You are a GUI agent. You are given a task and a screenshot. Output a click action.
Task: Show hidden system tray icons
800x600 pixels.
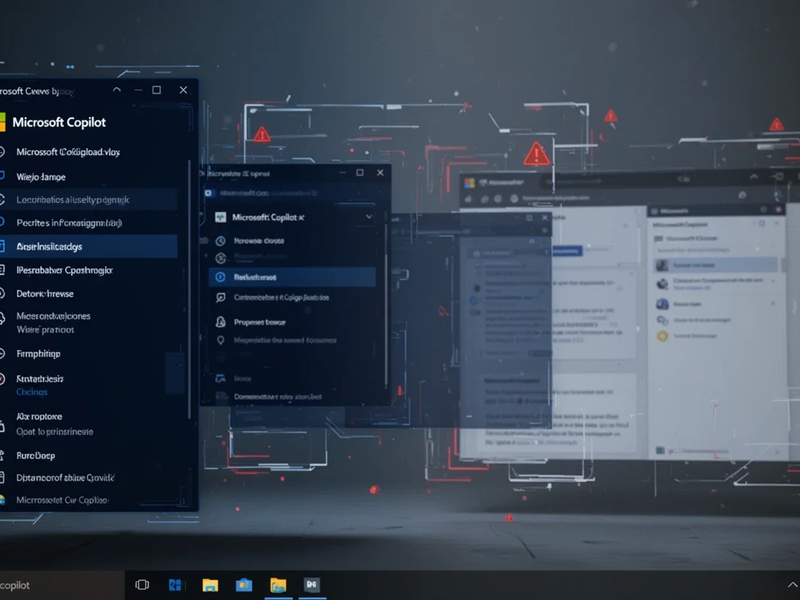coord(792,585)
